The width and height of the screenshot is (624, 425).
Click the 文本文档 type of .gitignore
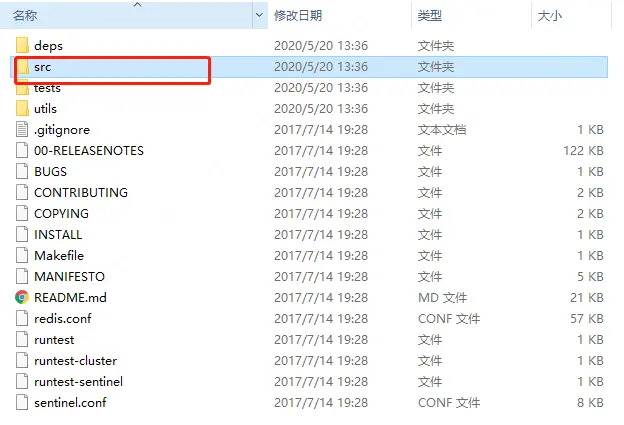pos(442,130)
